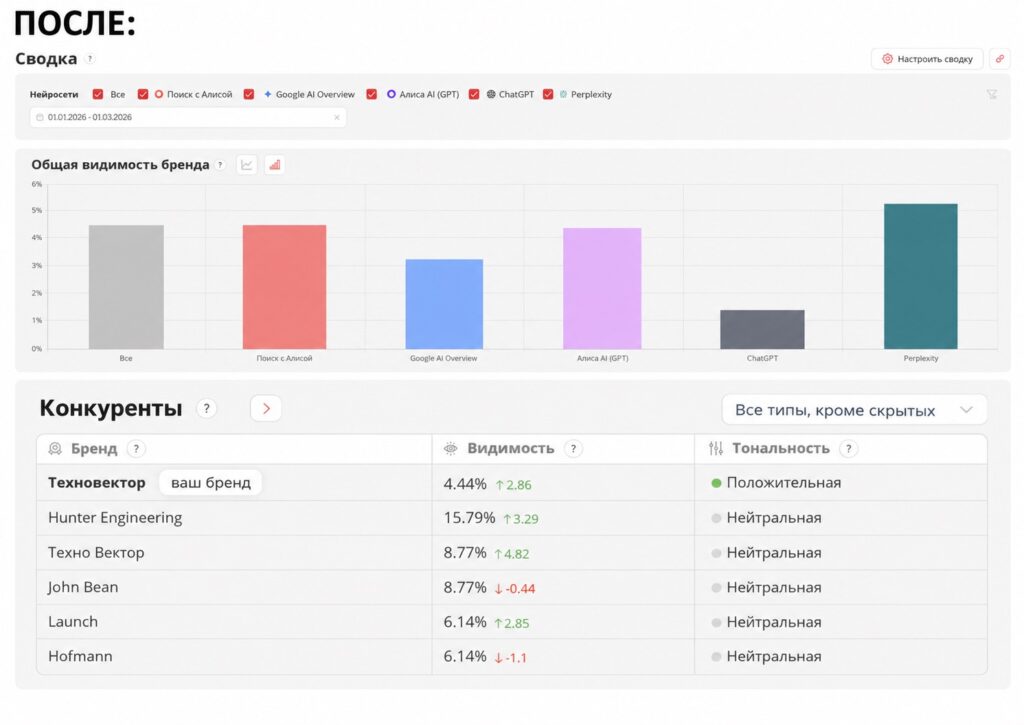Click the teal Perplexity bar
Screen dimensions: 1024x725
921,276
